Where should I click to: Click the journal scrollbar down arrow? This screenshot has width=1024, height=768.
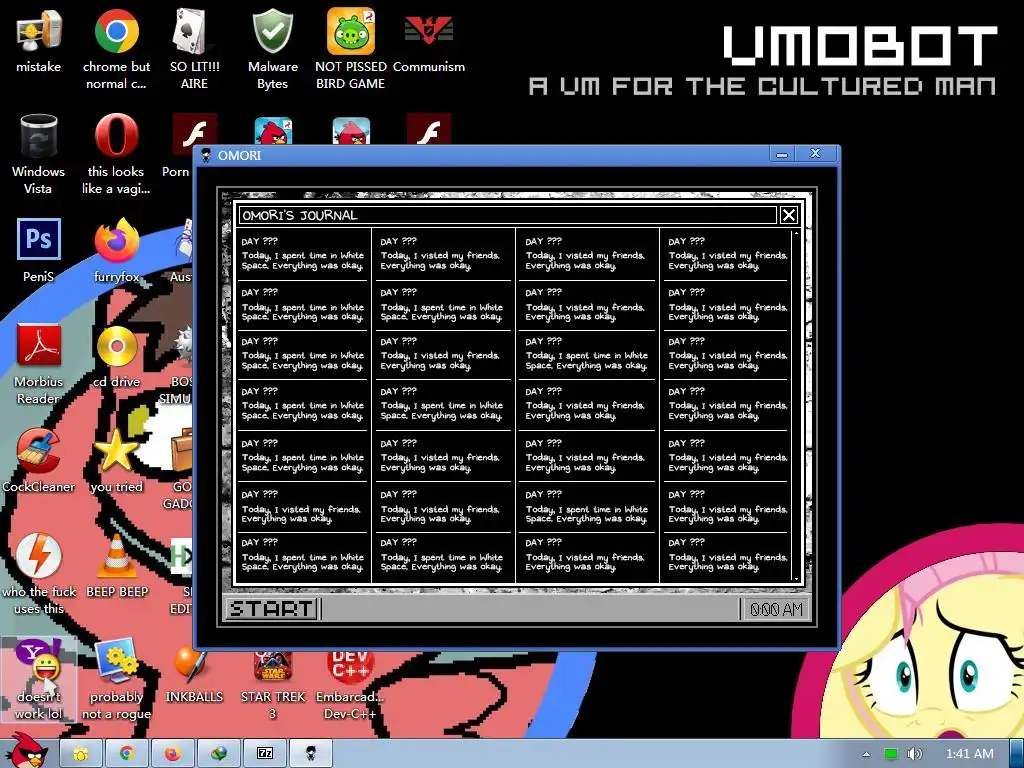(796, 579)
